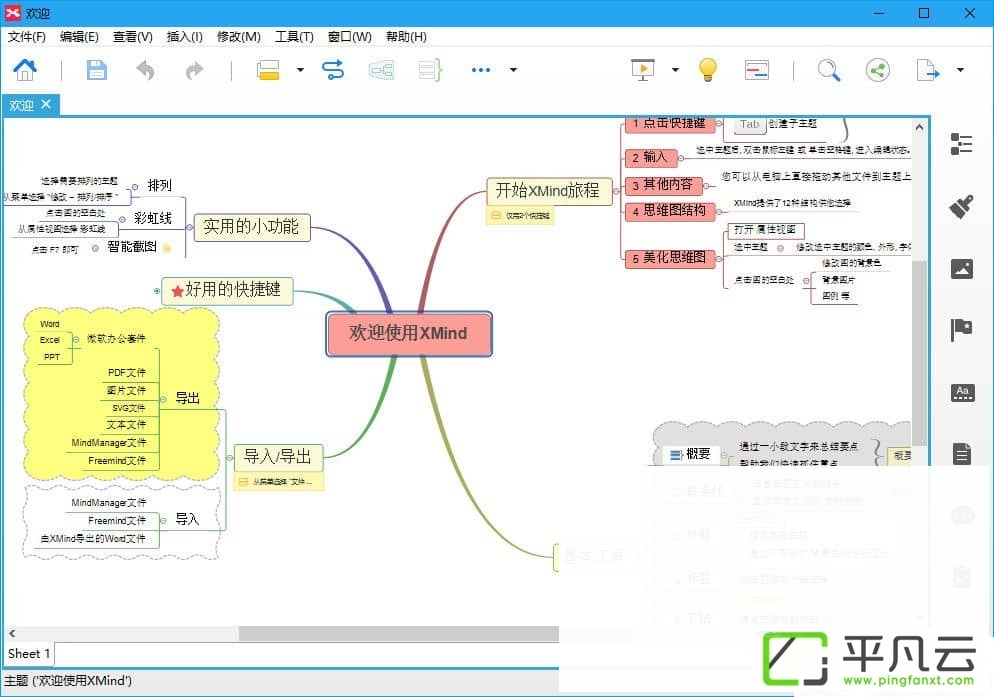Select the 彩虹线 subtopic
994x697 pixels.
pyautogui.click(x=153, y=219)
